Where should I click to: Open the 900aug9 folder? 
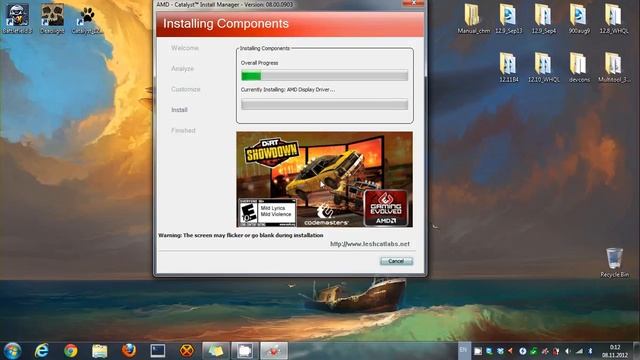pos(579,18)
